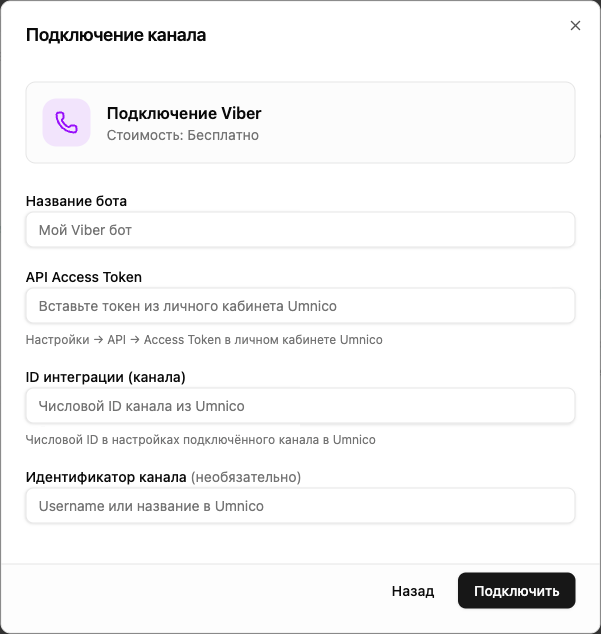Click the 'API Access Token' label
The image size is (601, 634).
point(84,277)
